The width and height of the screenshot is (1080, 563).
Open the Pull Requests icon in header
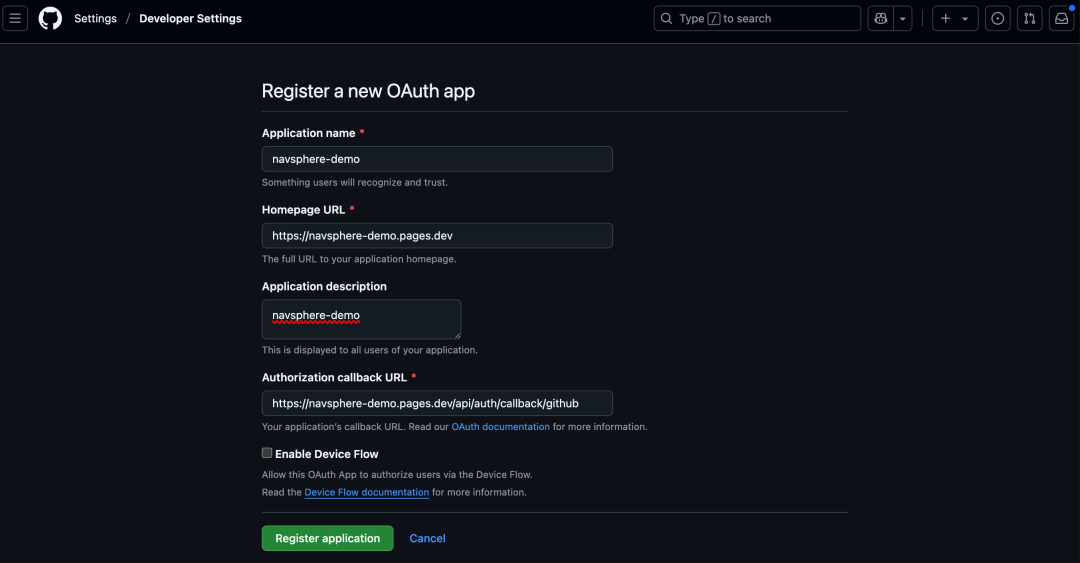coord(1029,18)
